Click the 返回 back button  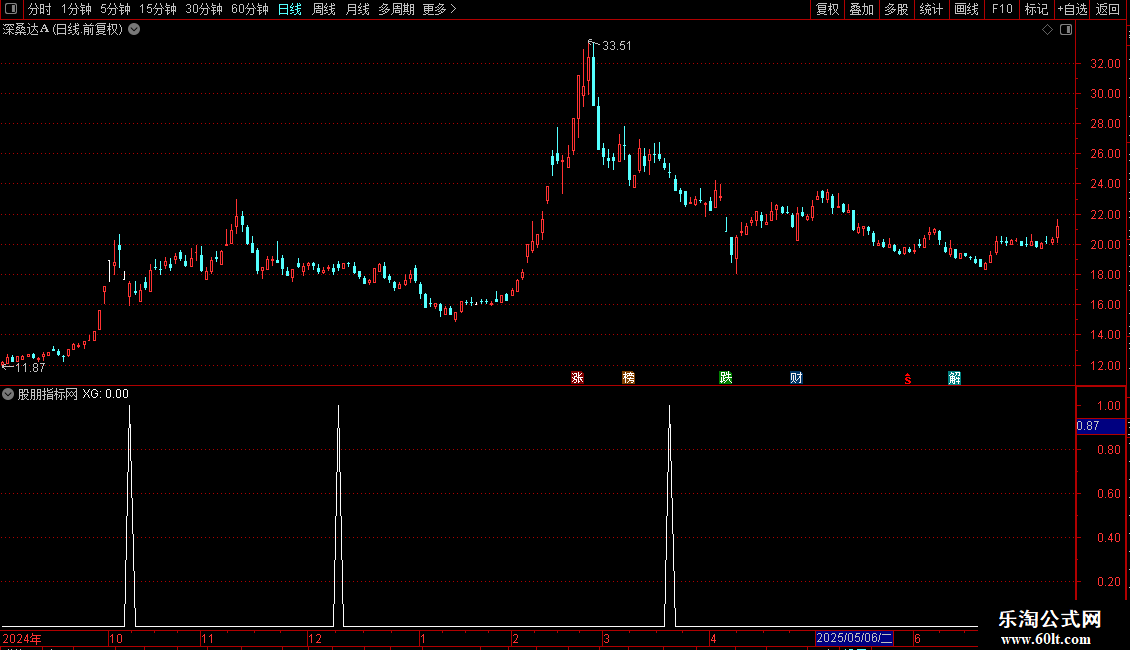[x=1108, y=9]
